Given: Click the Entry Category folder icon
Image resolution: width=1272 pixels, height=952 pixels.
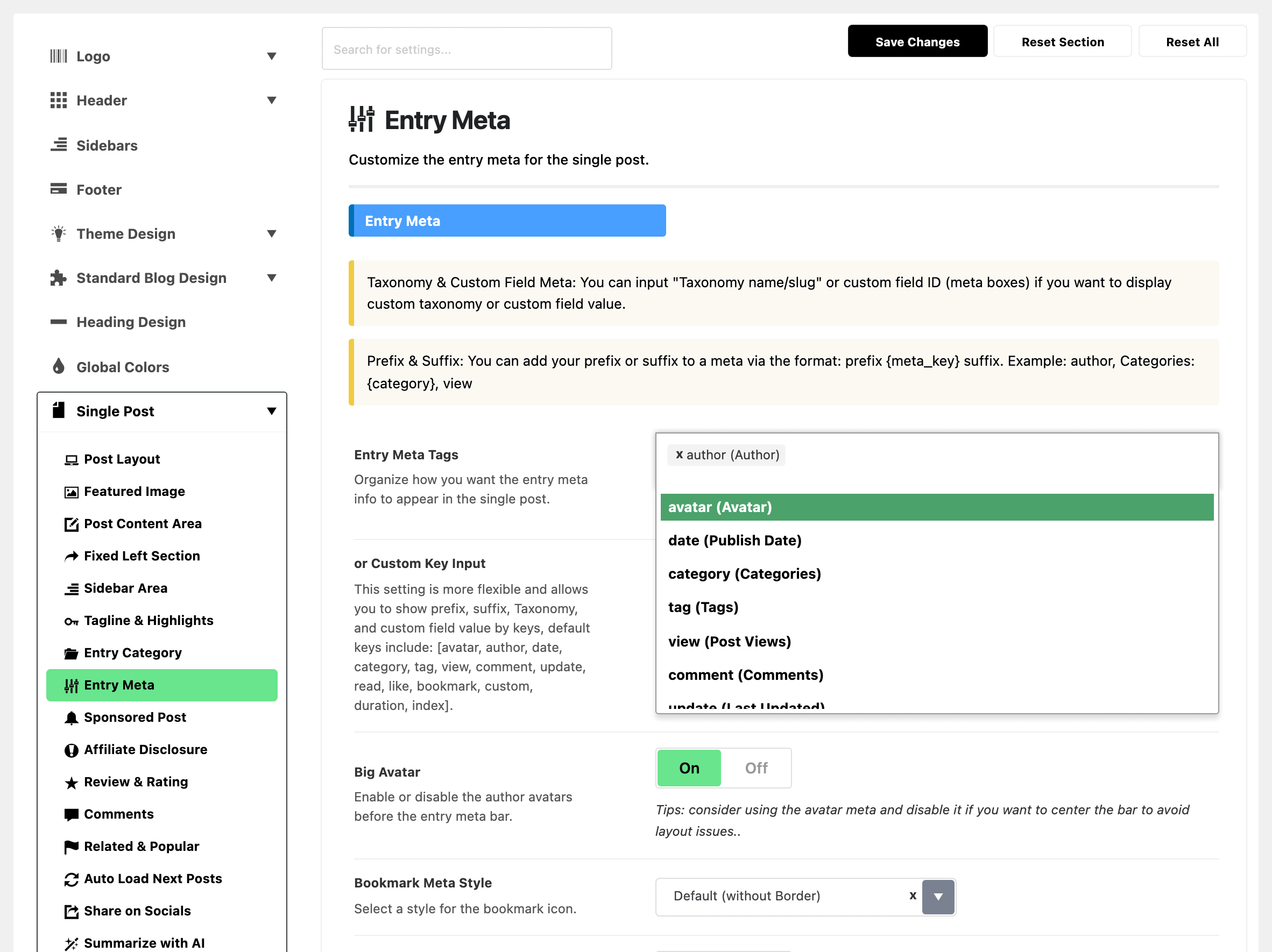Looking at the screenshot, I should (x=72, y=653).
